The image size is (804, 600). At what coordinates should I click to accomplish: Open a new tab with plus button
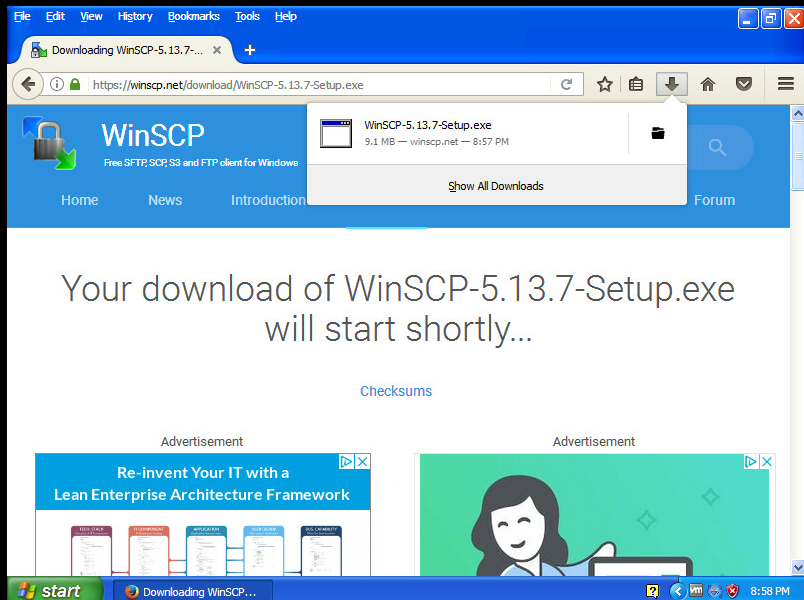click(x=250, y=50)
